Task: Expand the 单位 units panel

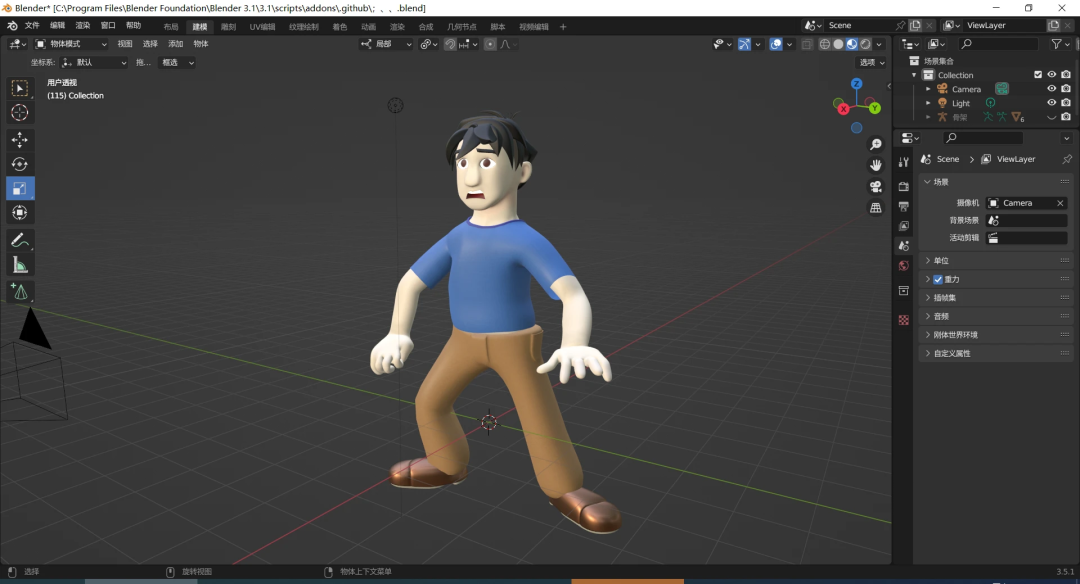Action: 940,261
